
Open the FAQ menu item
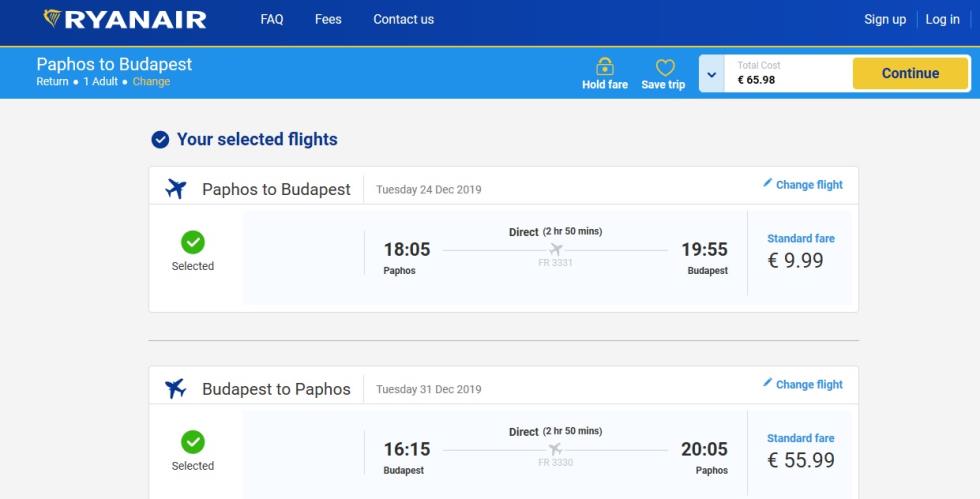click(272, 19)
